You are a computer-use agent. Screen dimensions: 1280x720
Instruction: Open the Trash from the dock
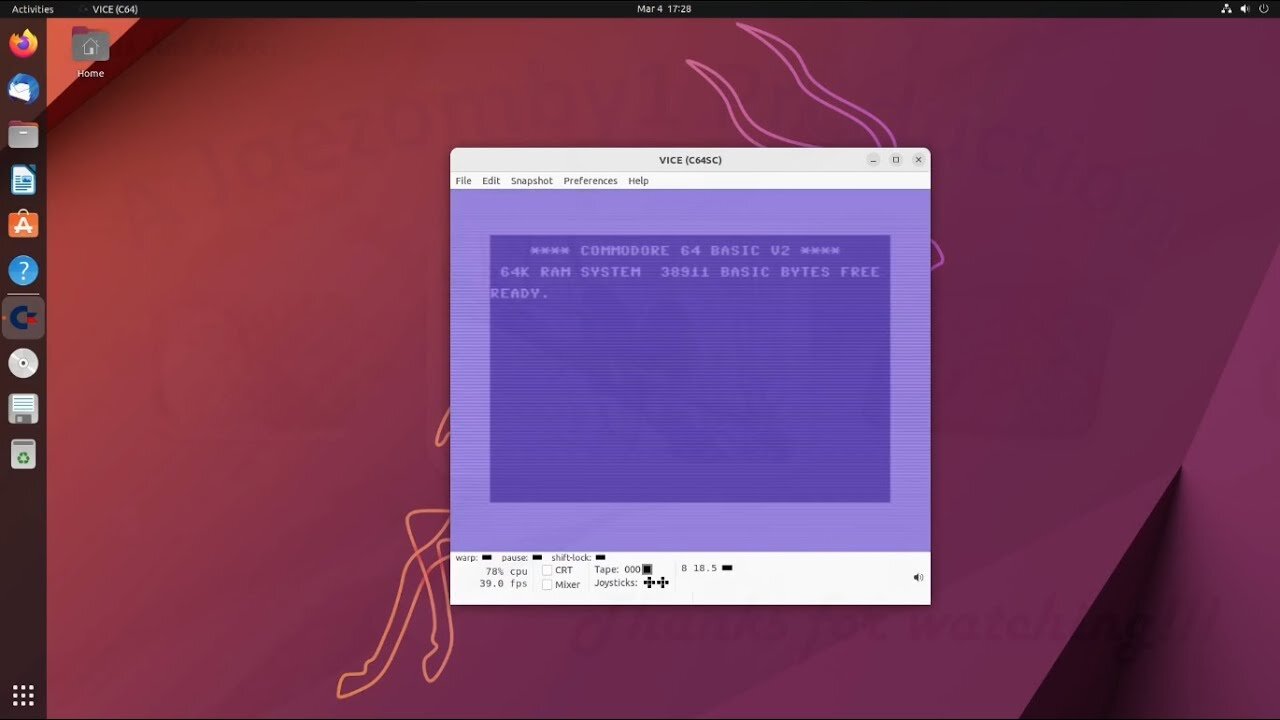pyautogui.click(x=23, y=455)
